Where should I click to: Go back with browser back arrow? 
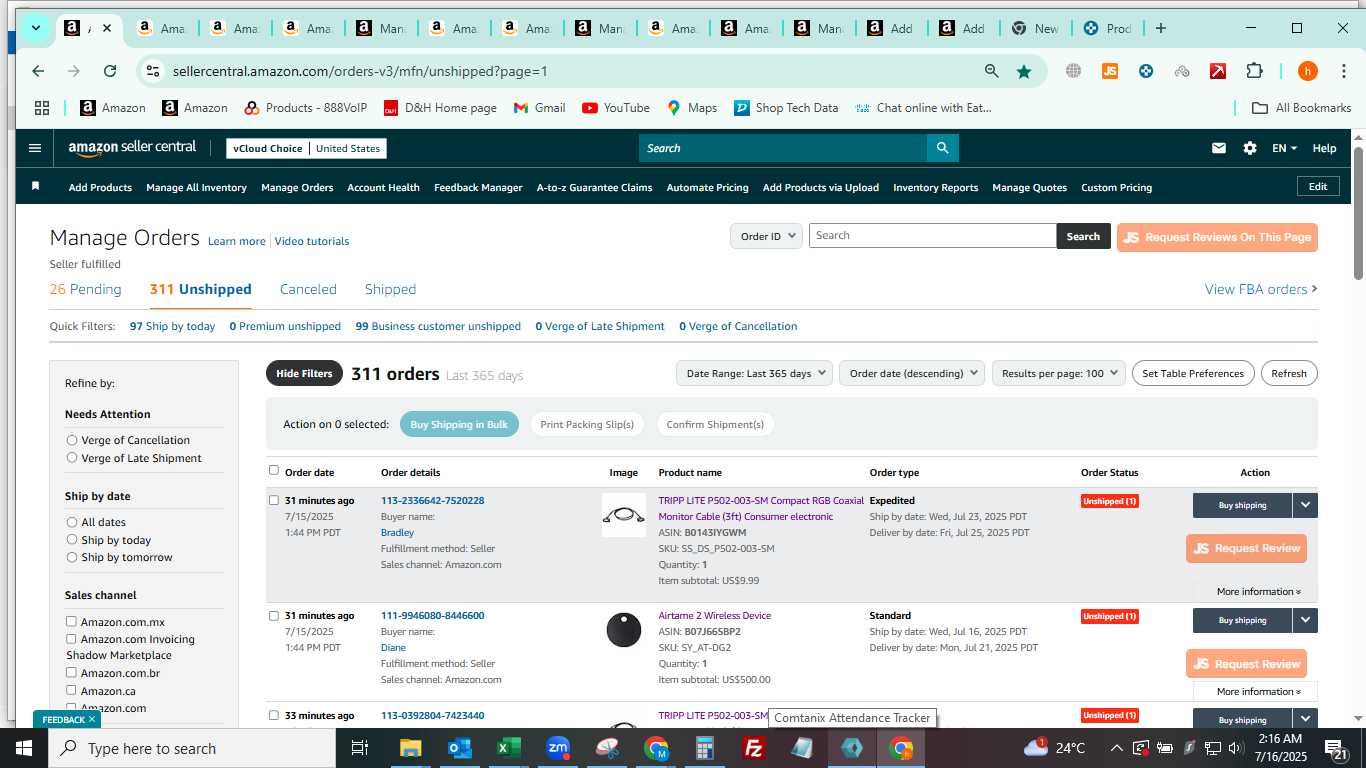[38, 71]
